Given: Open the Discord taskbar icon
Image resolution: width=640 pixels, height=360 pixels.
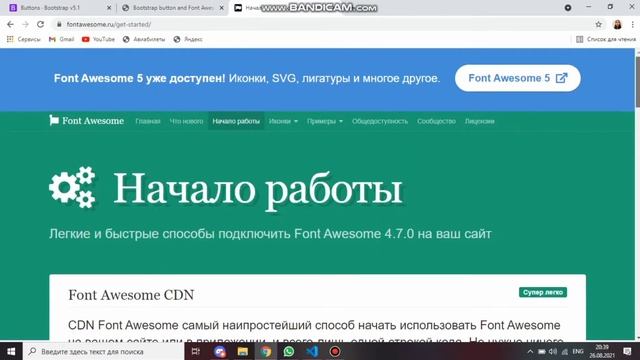Looking at the screenshot, I should click(x=220, y=351).
